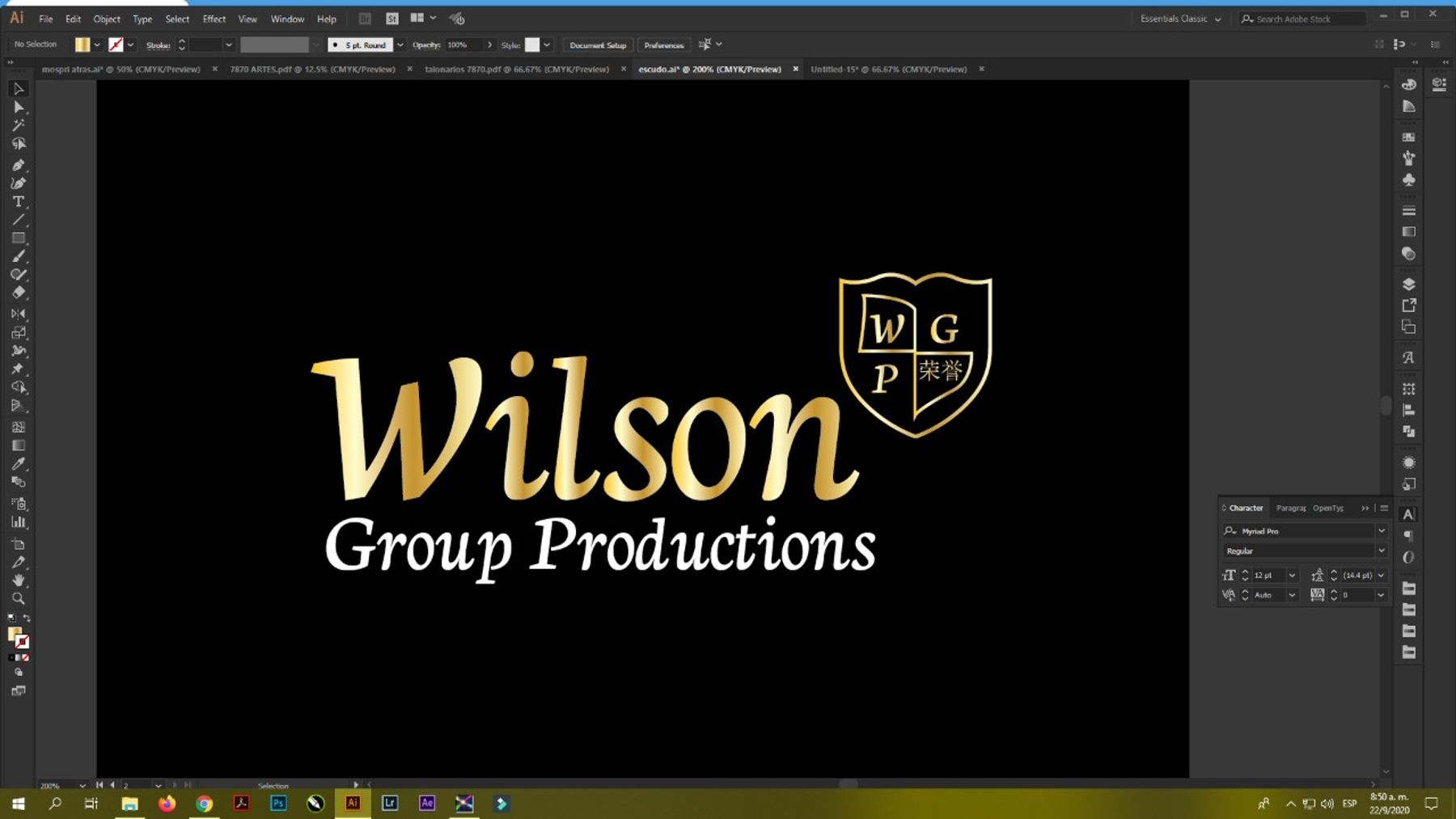The height and width of the screenshot is (819, 1456).
Task: Click the Document Setup button
Action: (597, 45)
